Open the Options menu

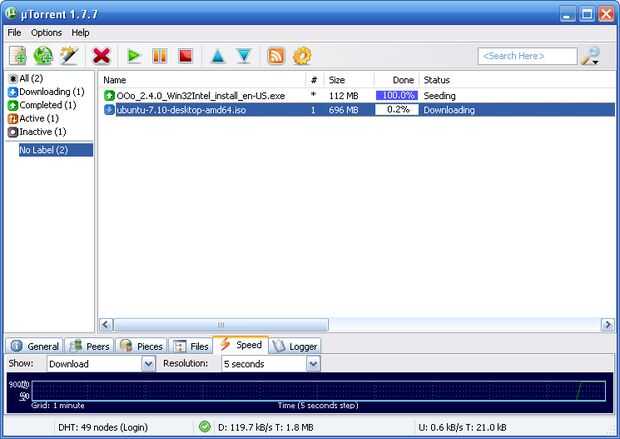(x=46, y=33)
